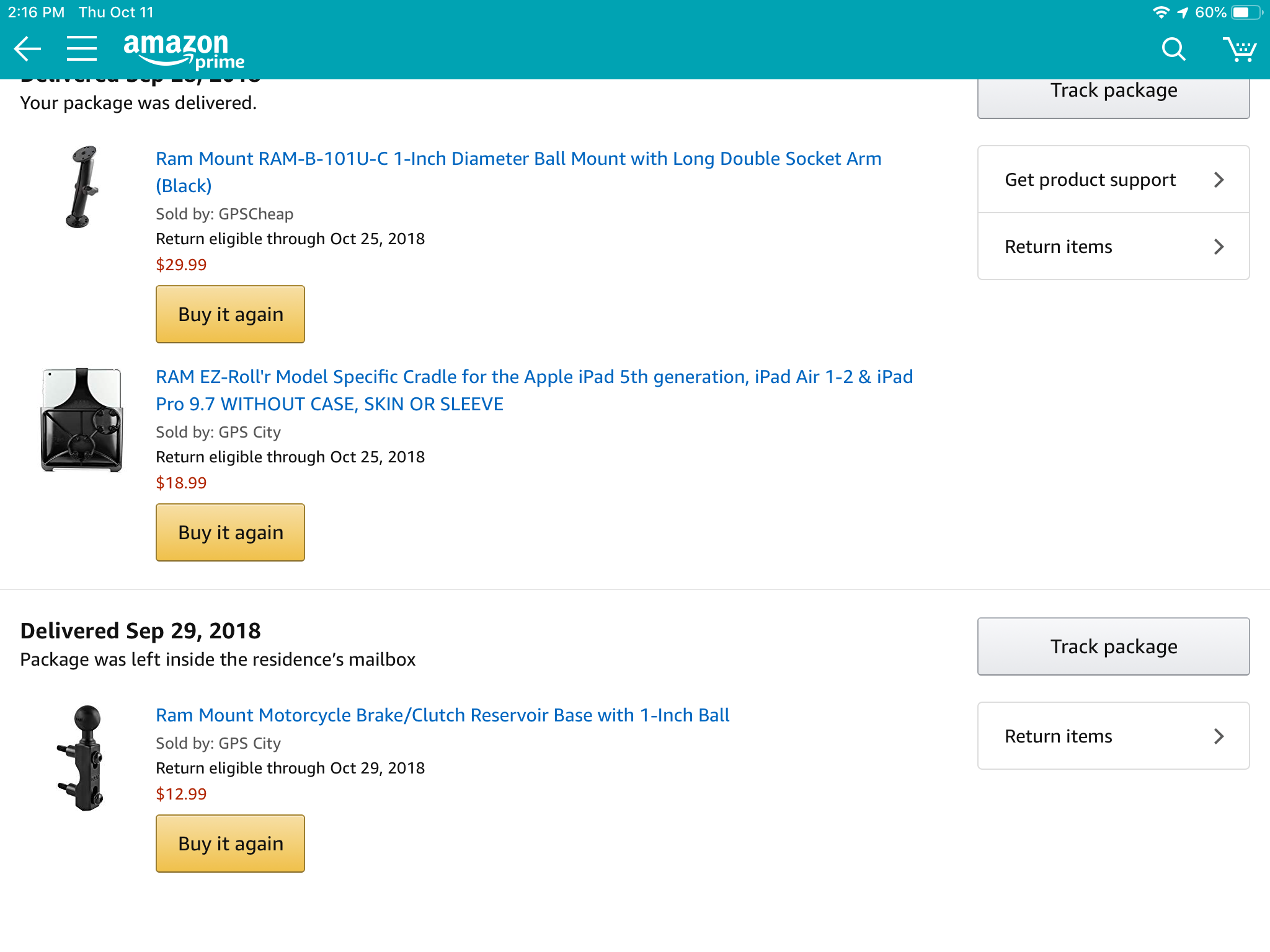Tap the back arrow icon
Image resolution: width=1270 pixels, height=952 pixels.
tap(27, 49)
